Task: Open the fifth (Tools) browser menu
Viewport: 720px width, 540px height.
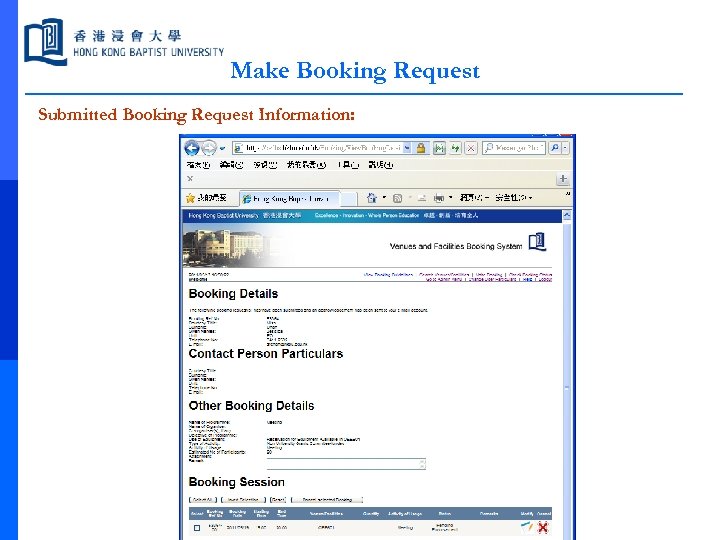Action: point(348,164)
